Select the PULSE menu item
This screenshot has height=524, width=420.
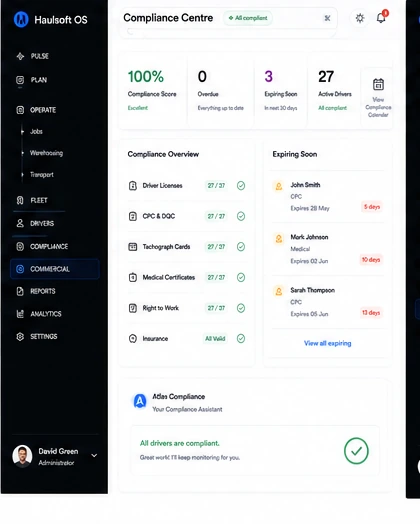[39, 56]
